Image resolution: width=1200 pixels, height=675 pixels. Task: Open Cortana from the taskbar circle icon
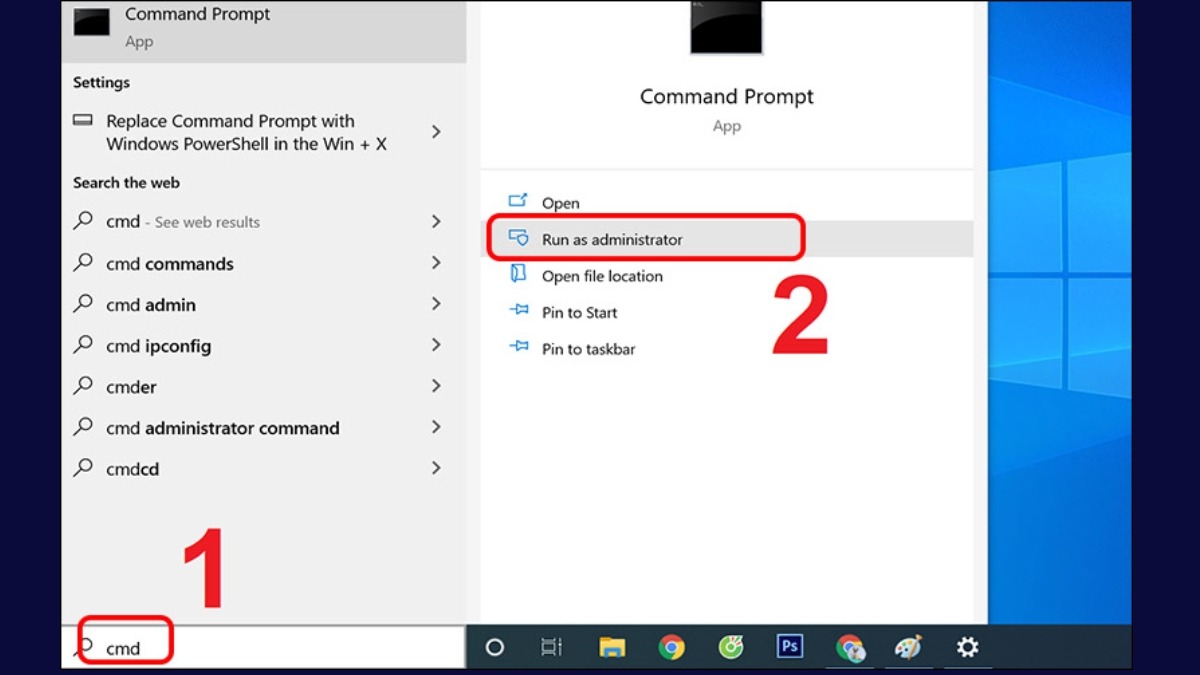[x=494, y=647]
